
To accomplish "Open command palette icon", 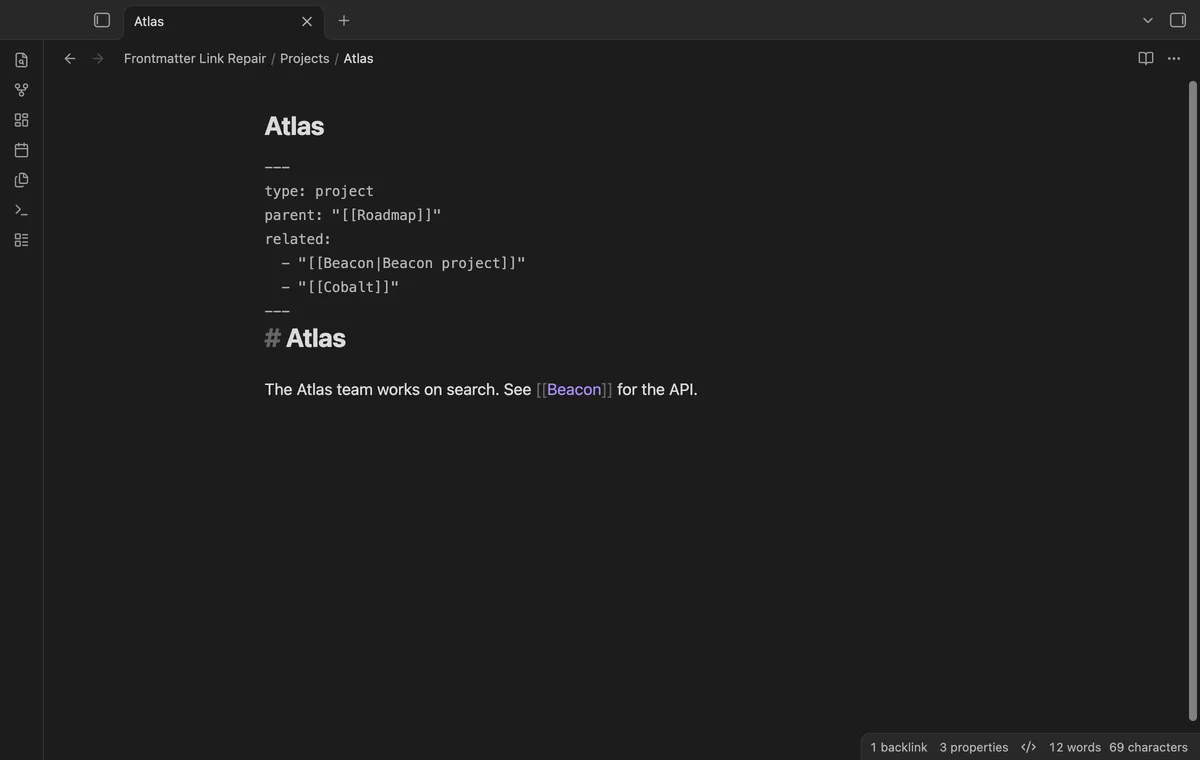I will coord(21,210).
